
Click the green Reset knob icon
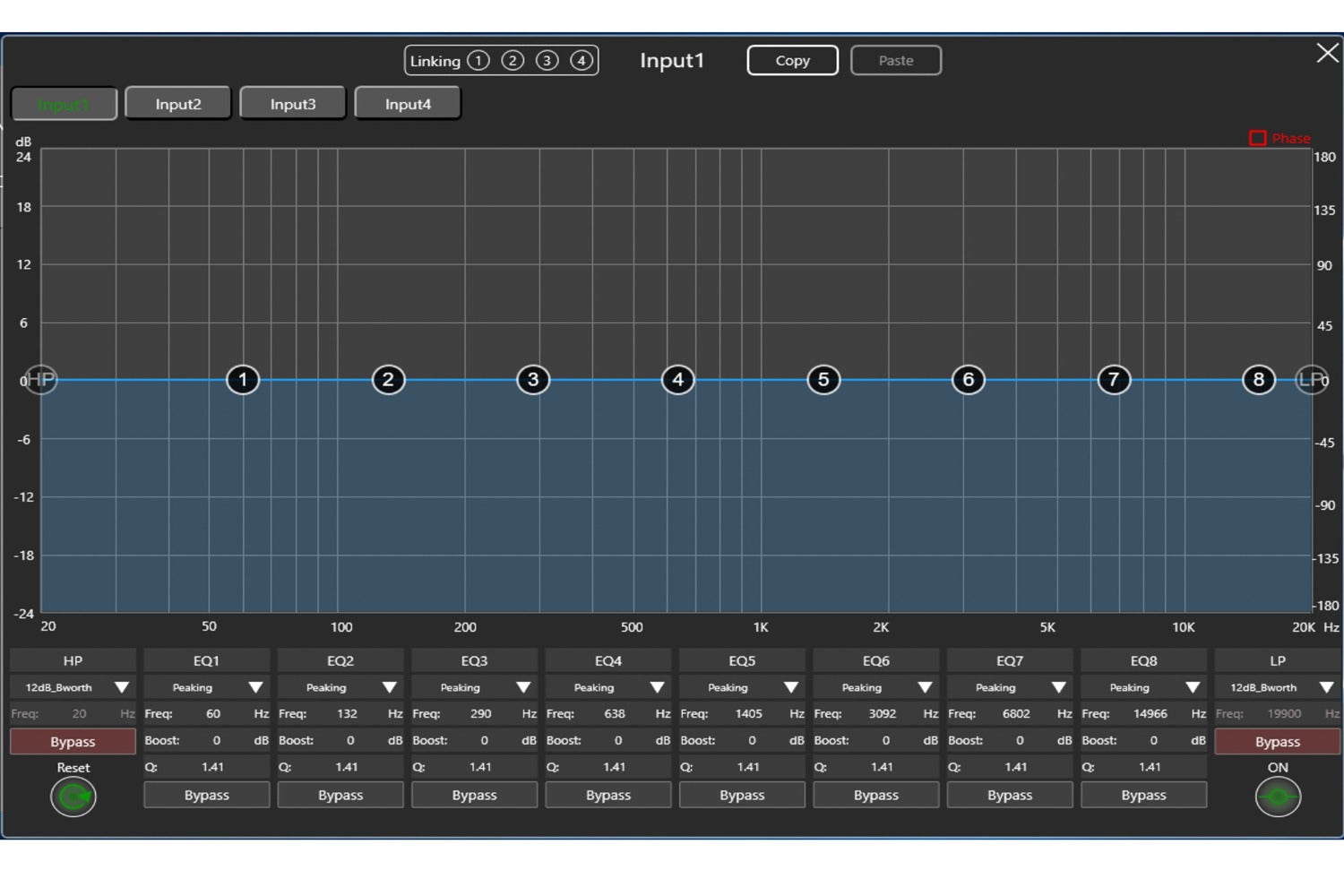[x=73, y=797]
